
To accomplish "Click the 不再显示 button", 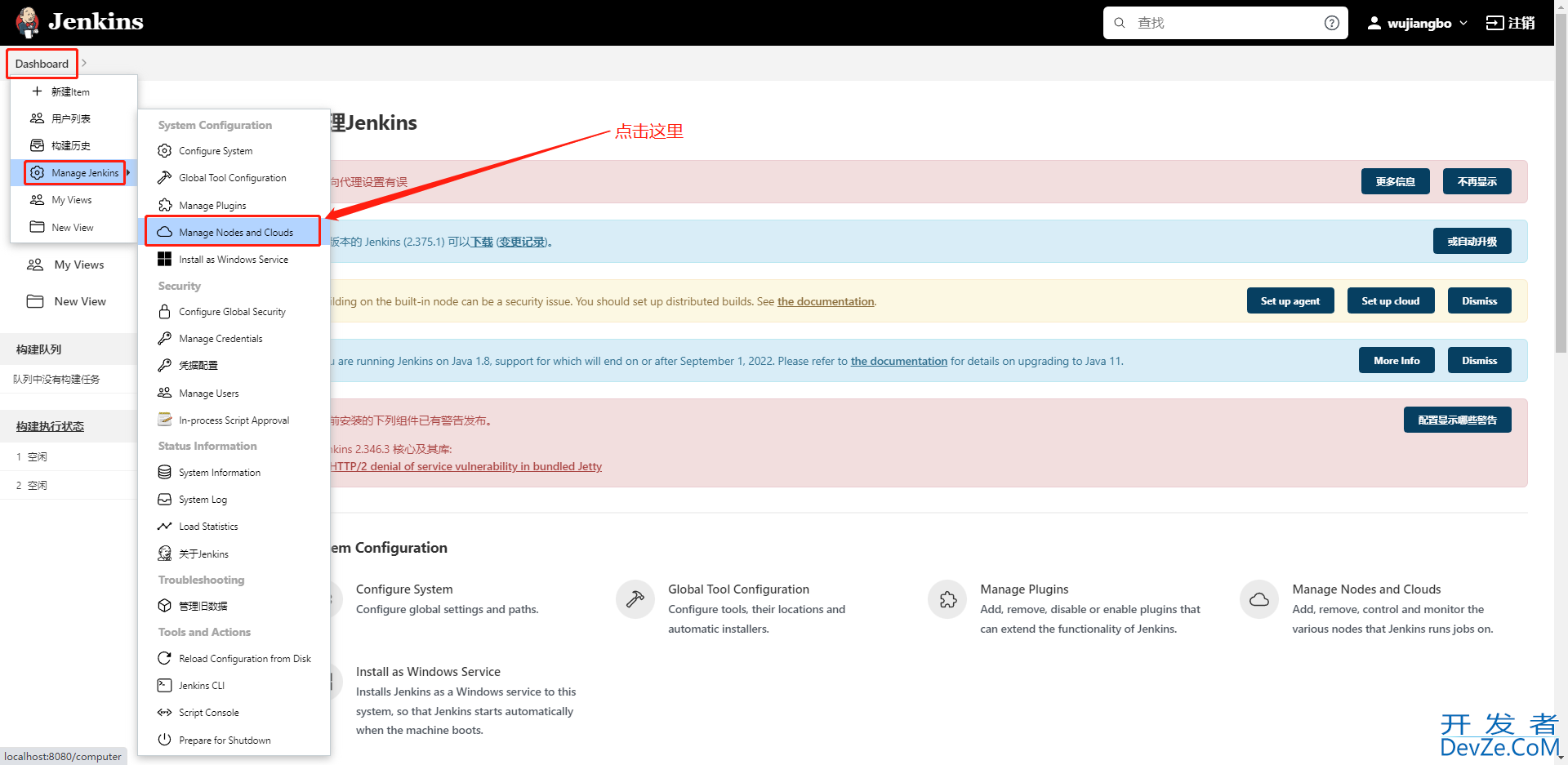I will tap(1477, 181).
